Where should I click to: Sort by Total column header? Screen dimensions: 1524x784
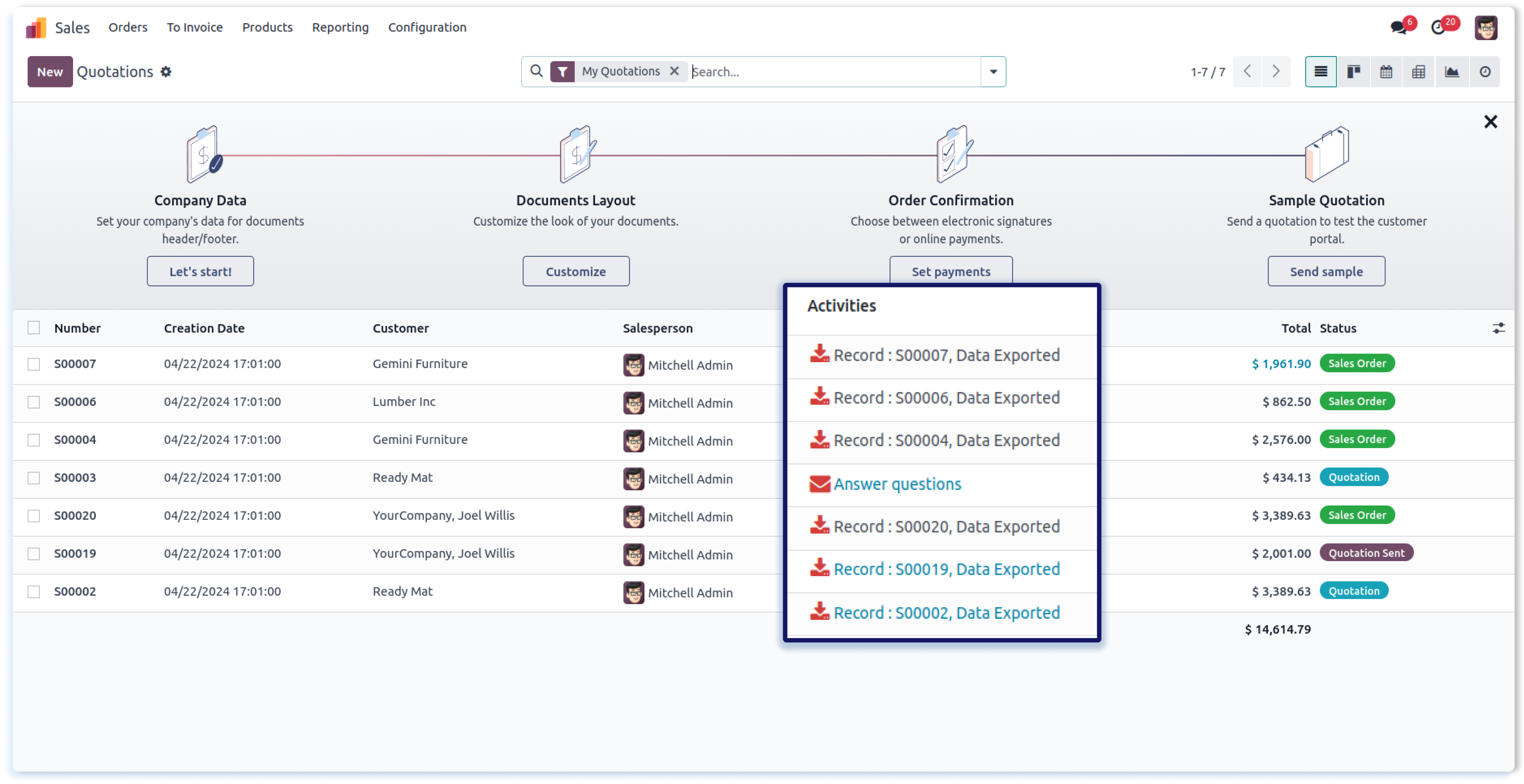pos(1296,328)
